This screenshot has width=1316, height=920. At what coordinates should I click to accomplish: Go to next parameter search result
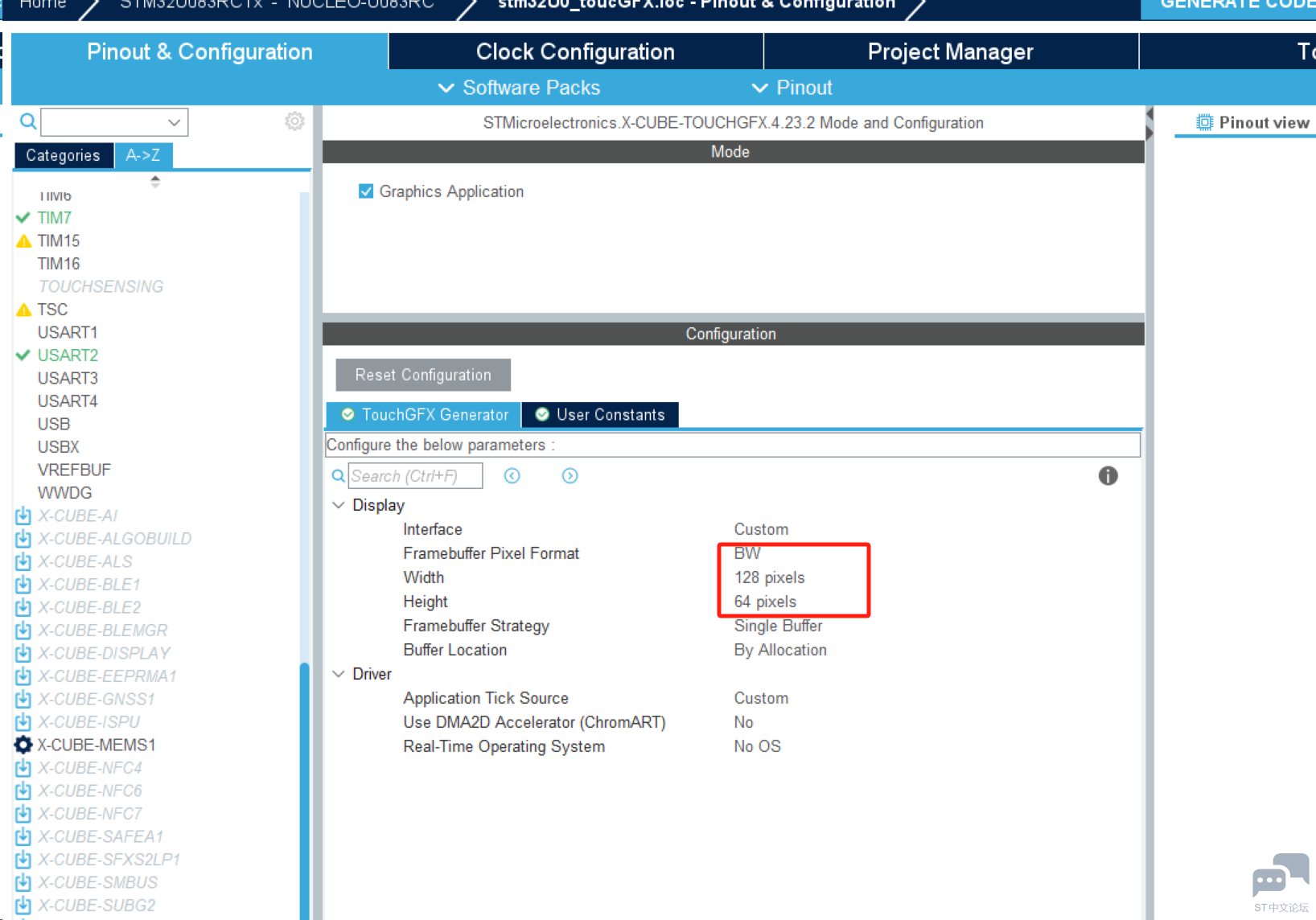(x=570, y=476)
